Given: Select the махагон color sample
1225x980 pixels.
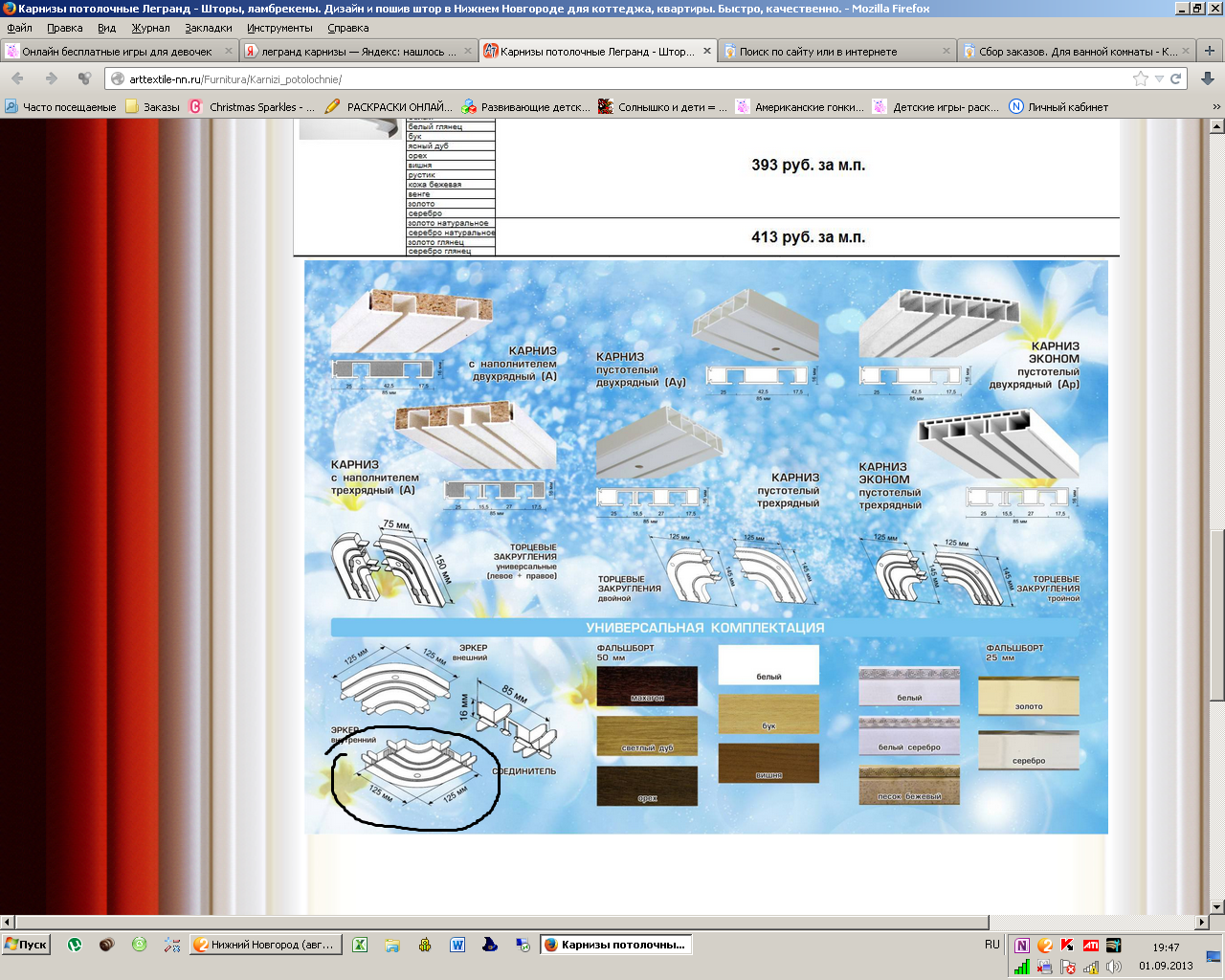Looking at the screenshot, I should pos(647,685).
